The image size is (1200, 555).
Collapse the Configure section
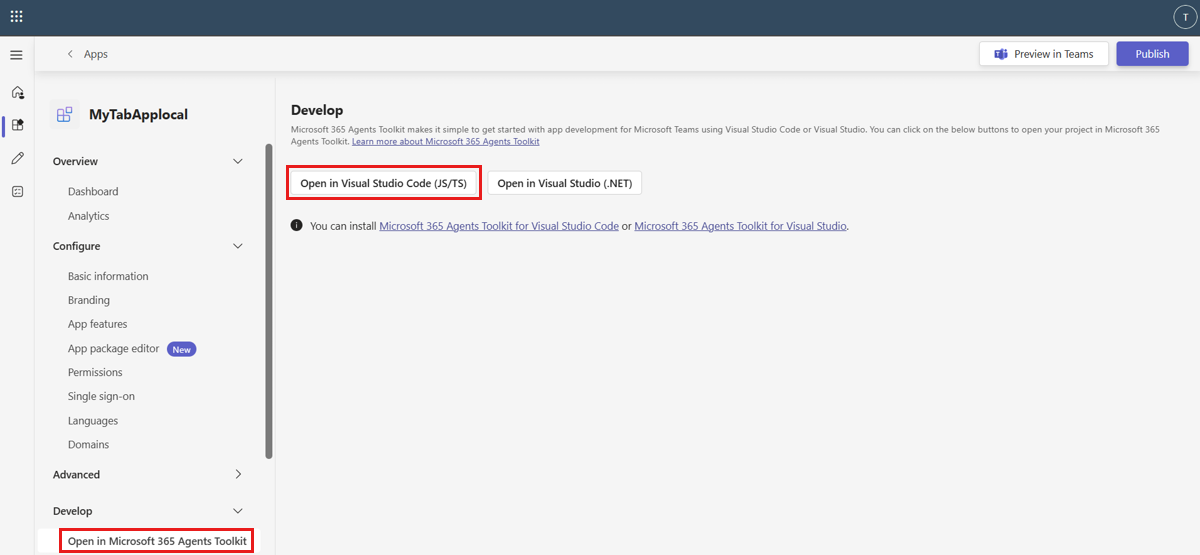(x=238, y=246)
